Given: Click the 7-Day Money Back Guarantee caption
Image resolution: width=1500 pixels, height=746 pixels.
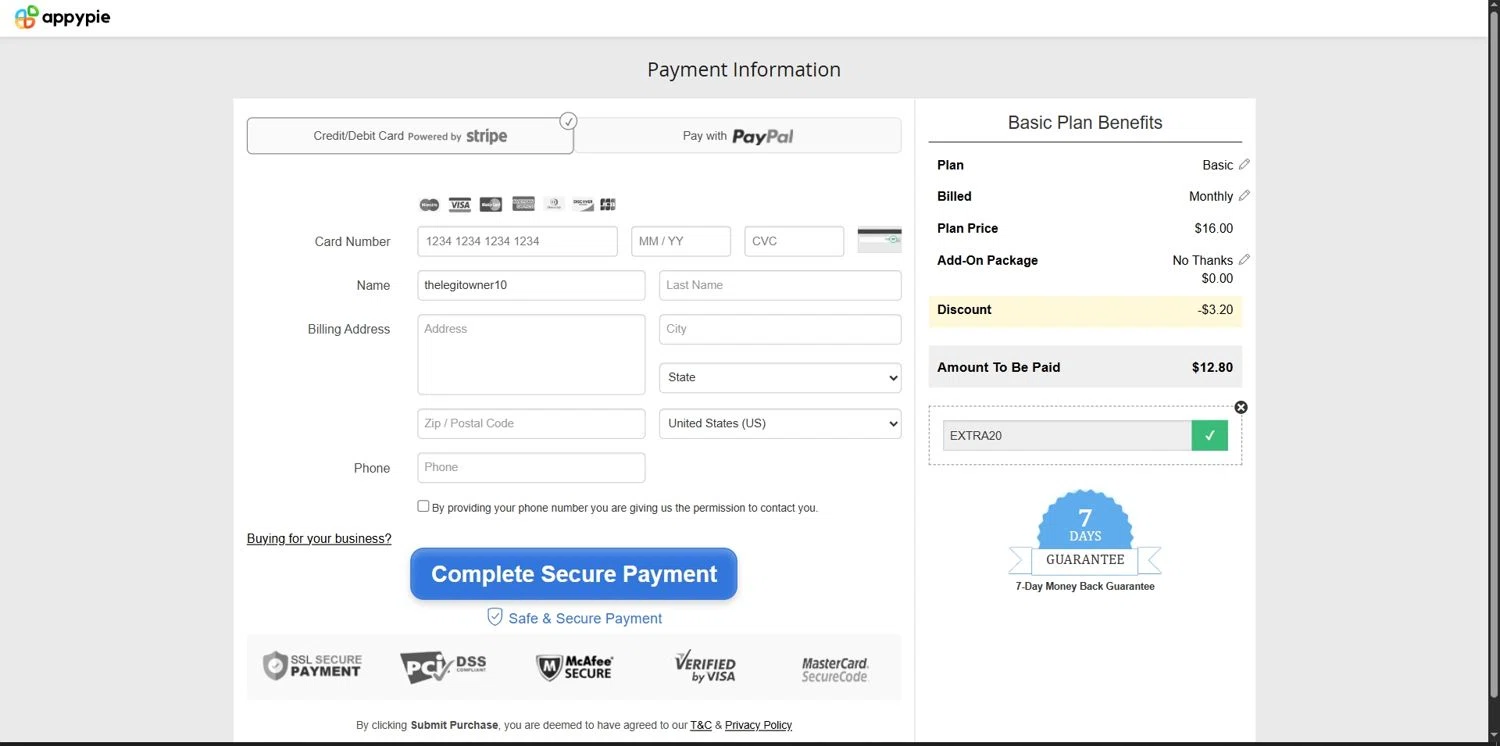Looking at the screenshot, I should 1085,586.
